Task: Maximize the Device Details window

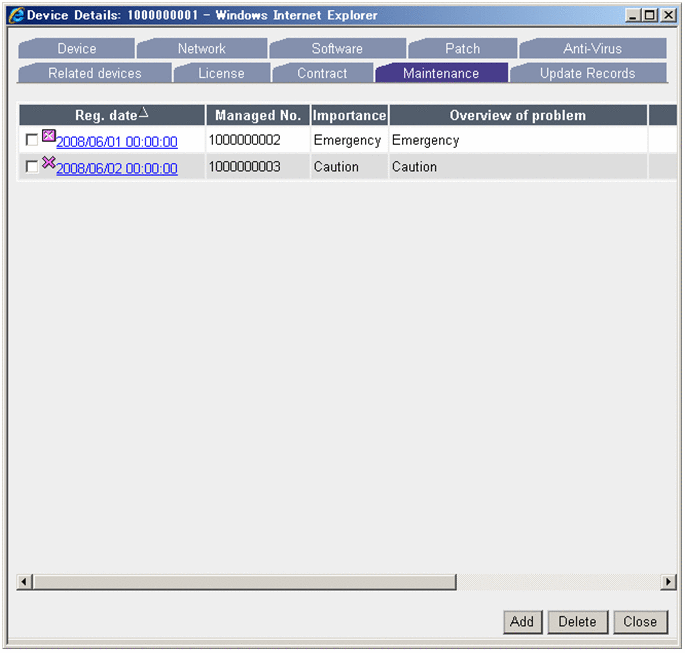Action: (x=650, y=15)
